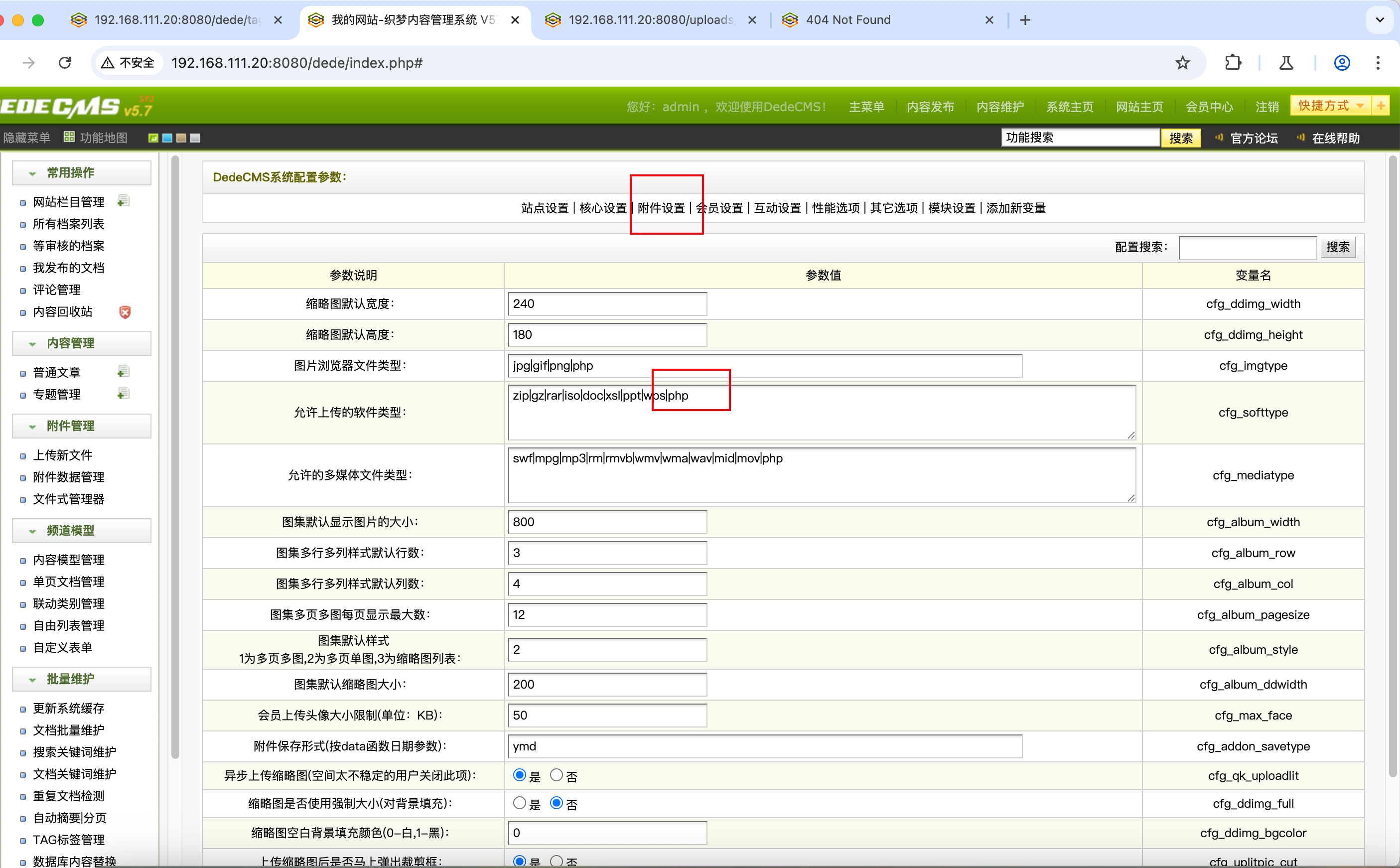Switch to the 核心设置 tab

603,208
